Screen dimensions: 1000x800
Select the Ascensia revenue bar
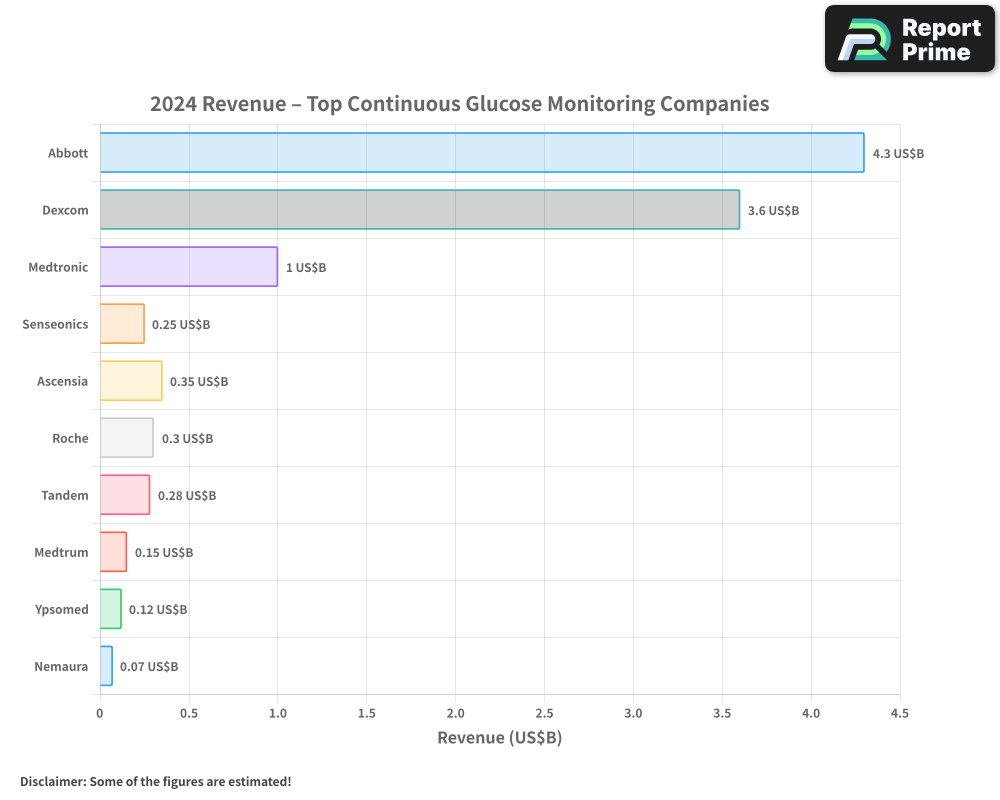pyautogui.click(x=130, y=381)
